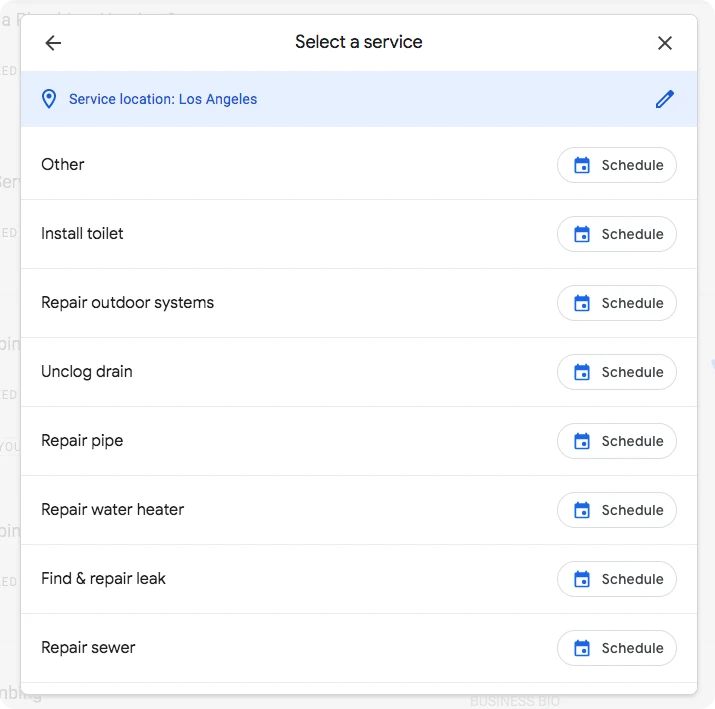Select the Repair sewer label
Viewport: 715px width, 709px height.
tap(88, 647)
